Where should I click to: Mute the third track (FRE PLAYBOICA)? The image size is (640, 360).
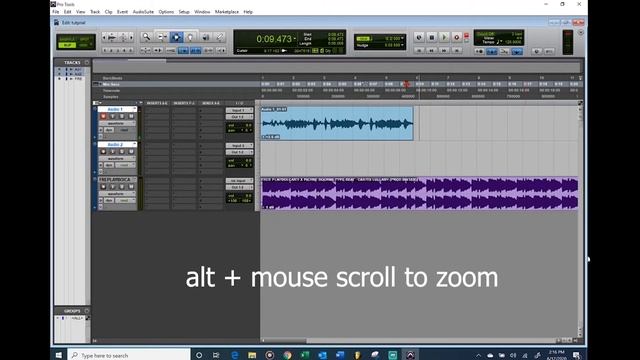coord(131,187)
